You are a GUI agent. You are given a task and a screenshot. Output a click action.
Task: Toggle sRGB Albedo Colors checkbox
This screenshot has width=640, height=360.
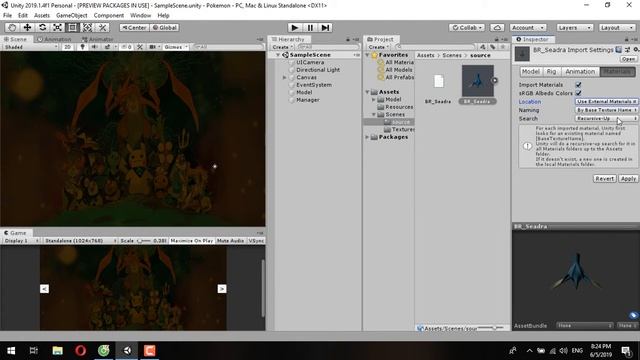point(578,93)
